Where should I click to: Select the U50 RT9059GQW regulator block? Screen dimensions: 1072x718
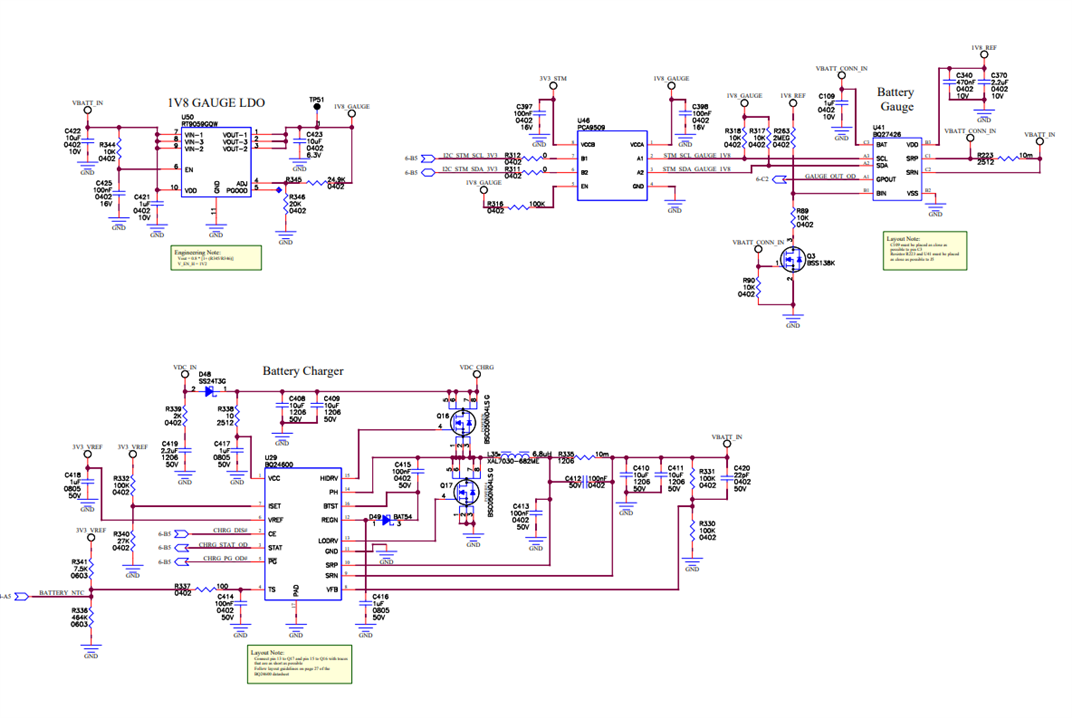point(216,163)
